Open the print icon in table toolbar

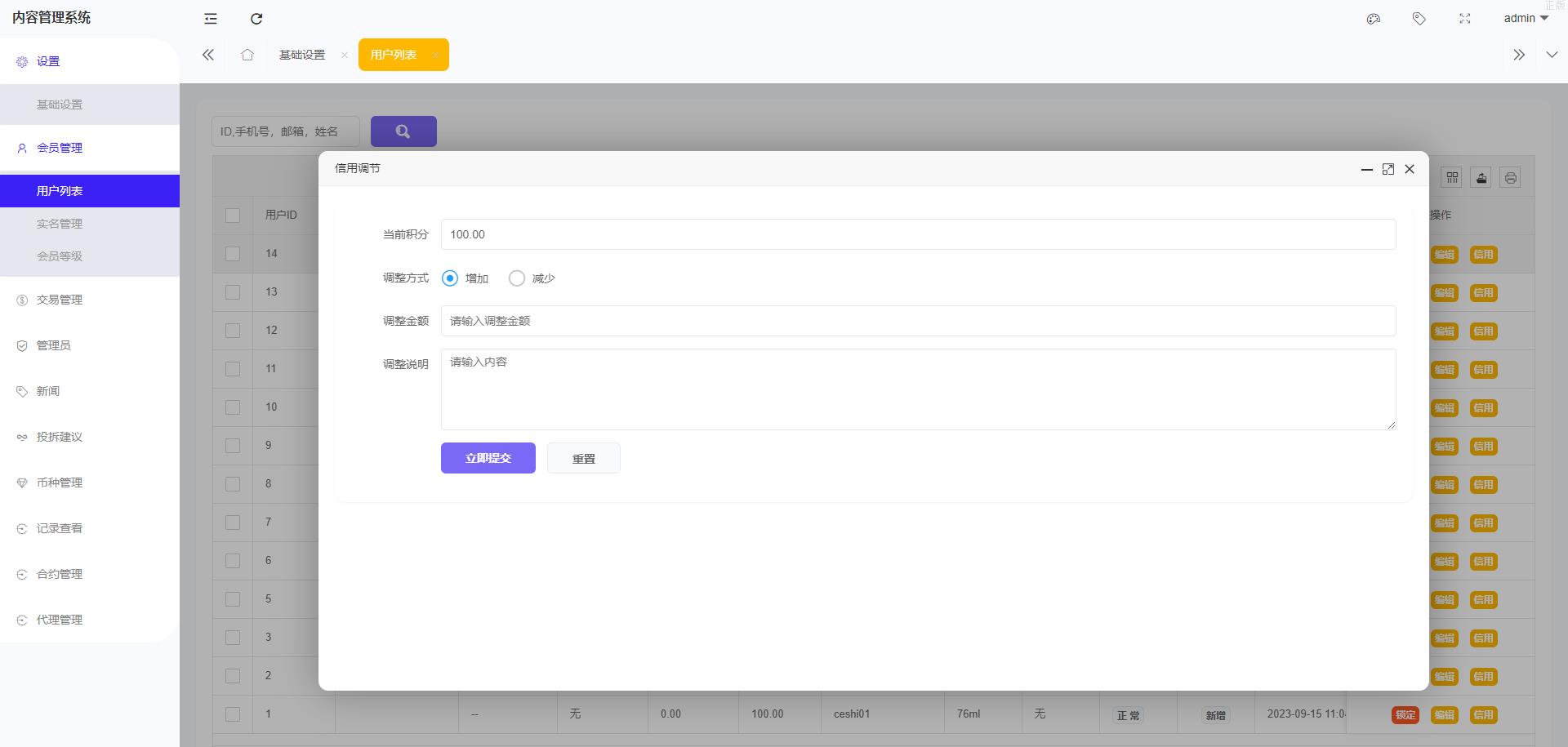click(1511, 178)
